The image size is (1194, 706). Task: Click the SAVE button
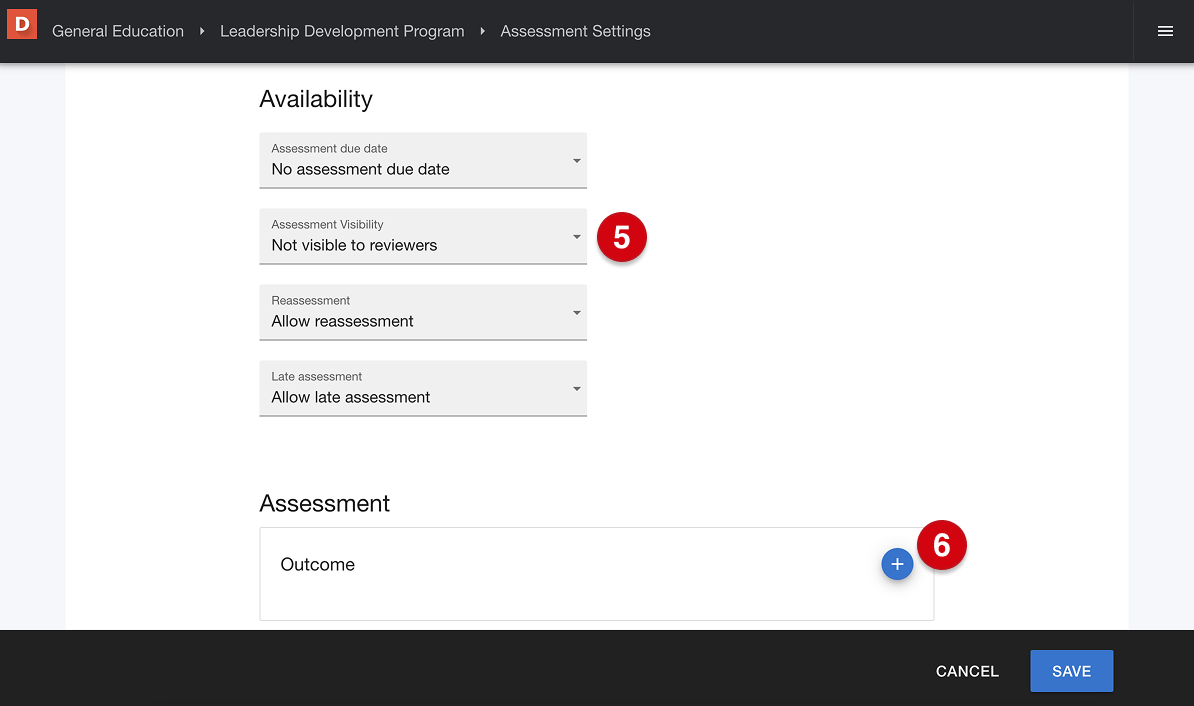coord(1071,671)
